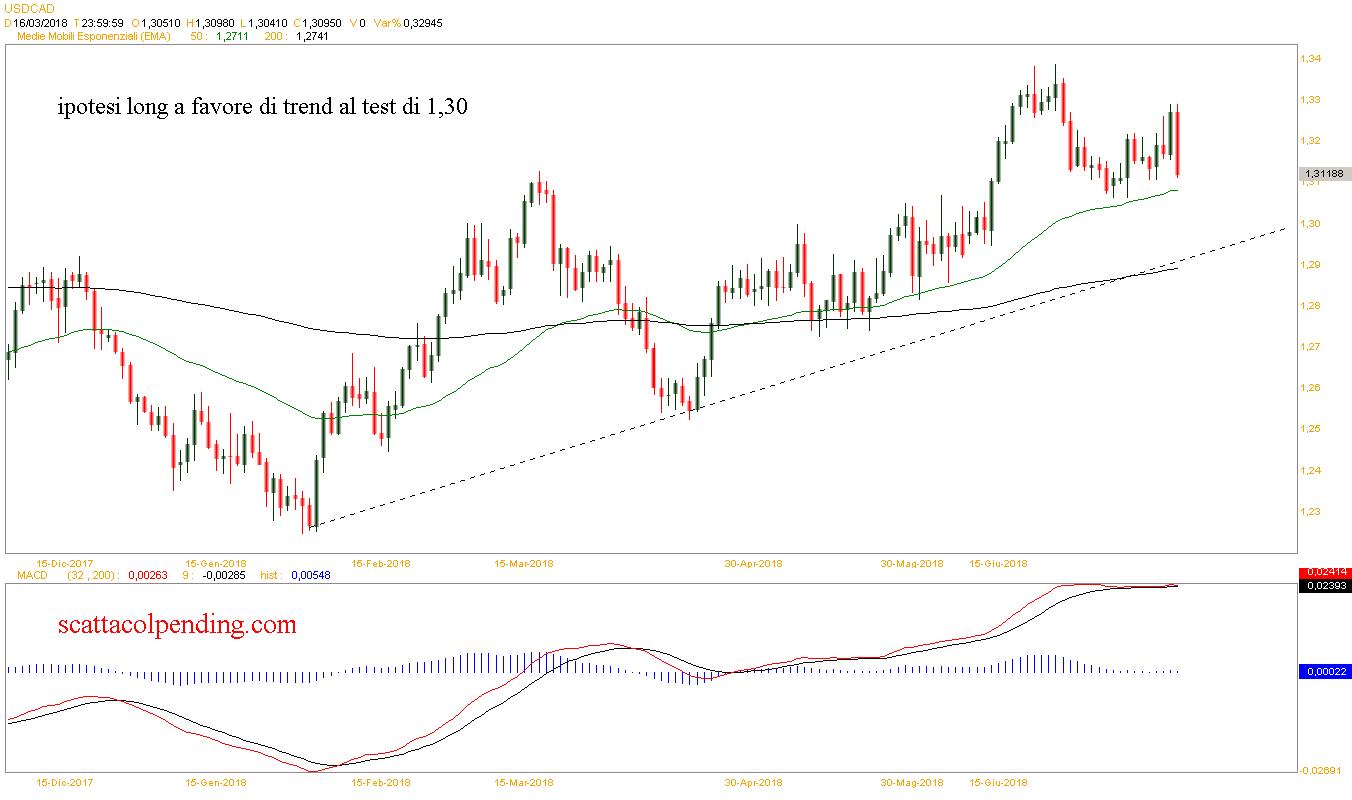
Task: Open the scattacolpending.com link
Action: click(x=178, y=625)
